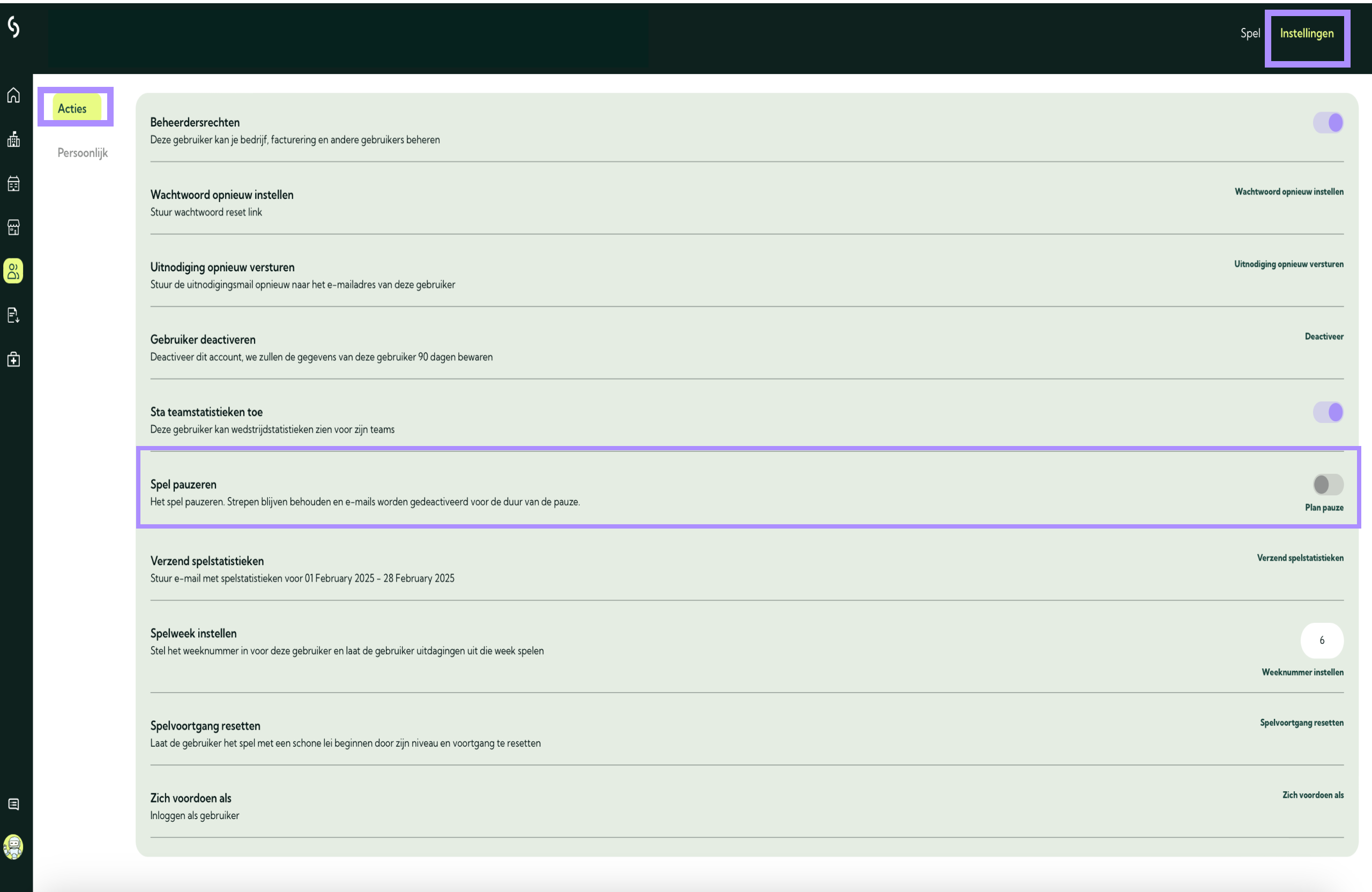The width and height of the screenshot is (1372, 892).
Task: Click the Wachtwoord opnieuw instellen action link
Action: tap(1288, 192)
